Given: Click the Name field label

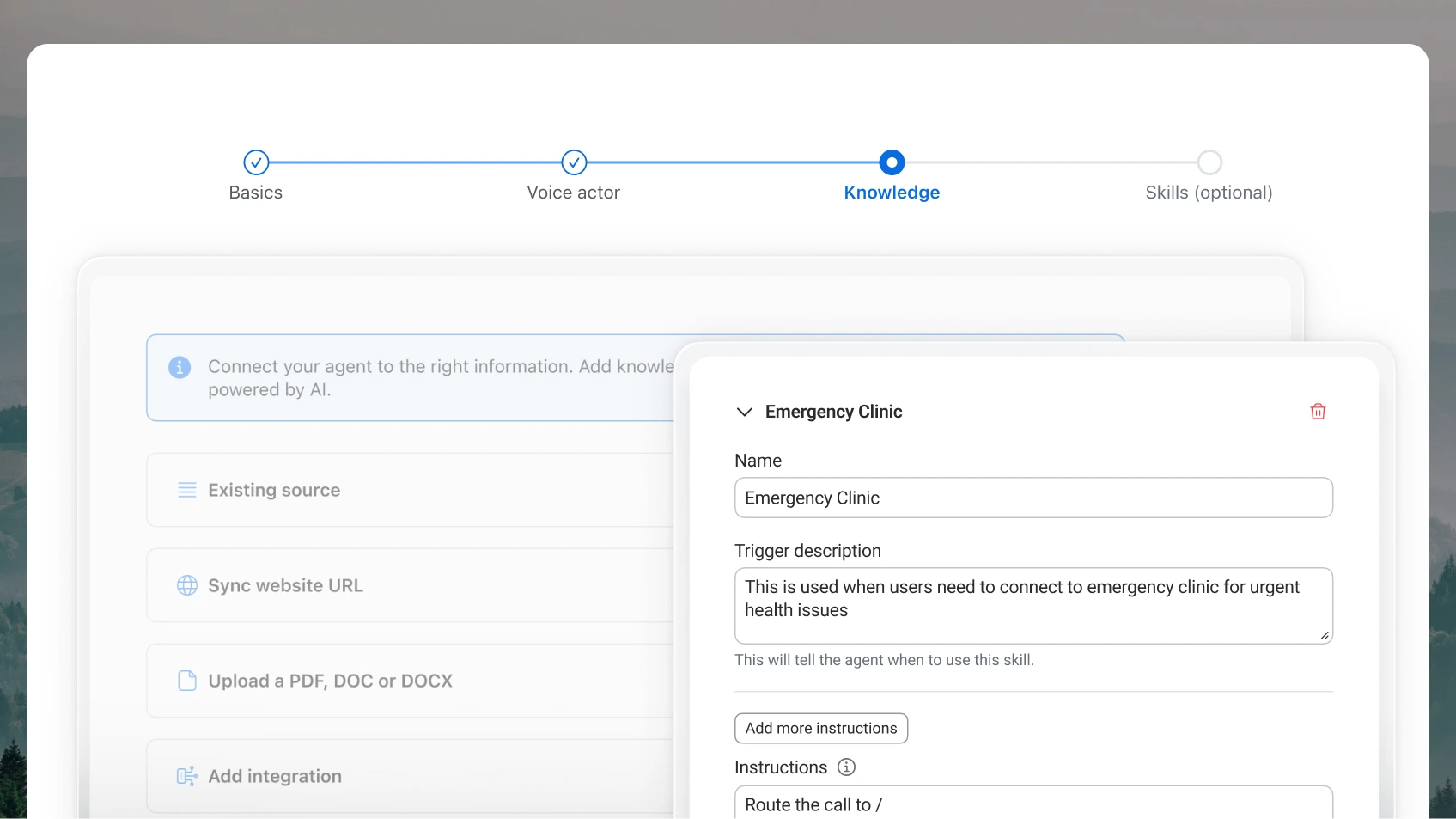Looking at the screenshot, I should click(758, 461).
